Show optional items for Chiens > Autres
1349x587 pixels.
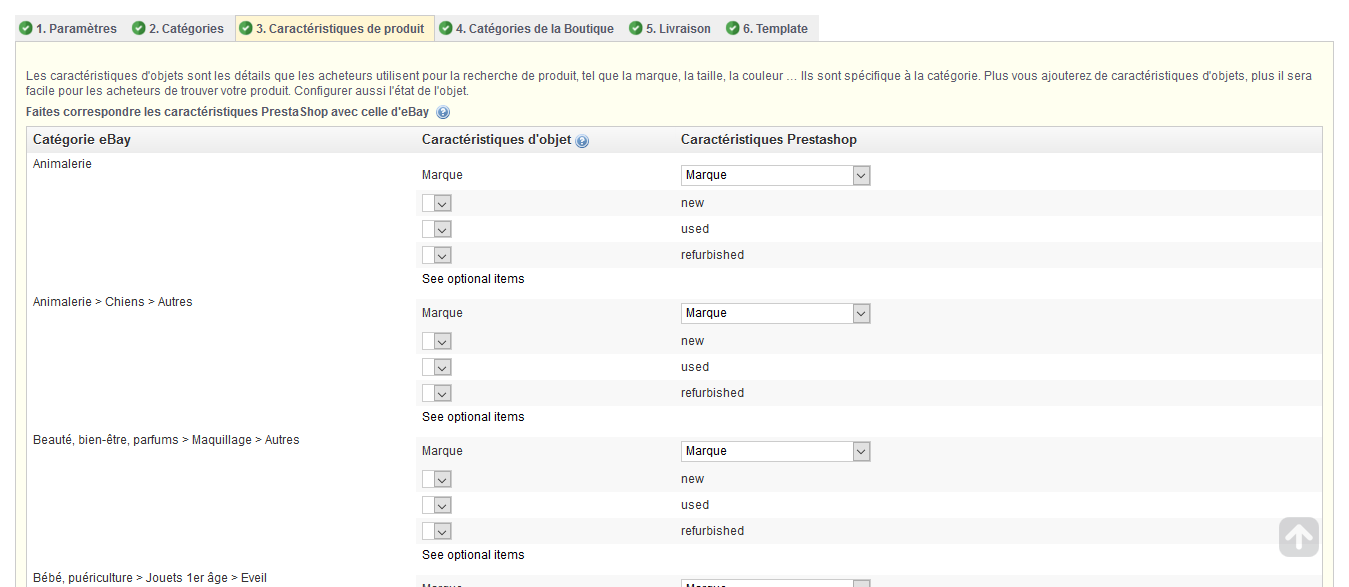(473, 417)
